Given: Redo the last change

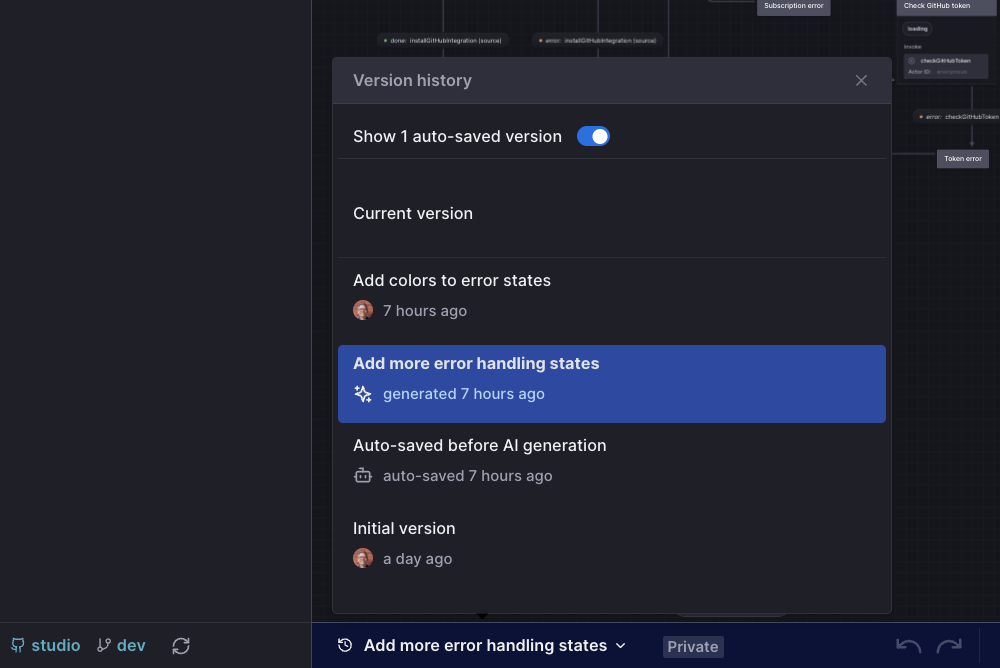Looking at the screenshot, I should 947,646.
